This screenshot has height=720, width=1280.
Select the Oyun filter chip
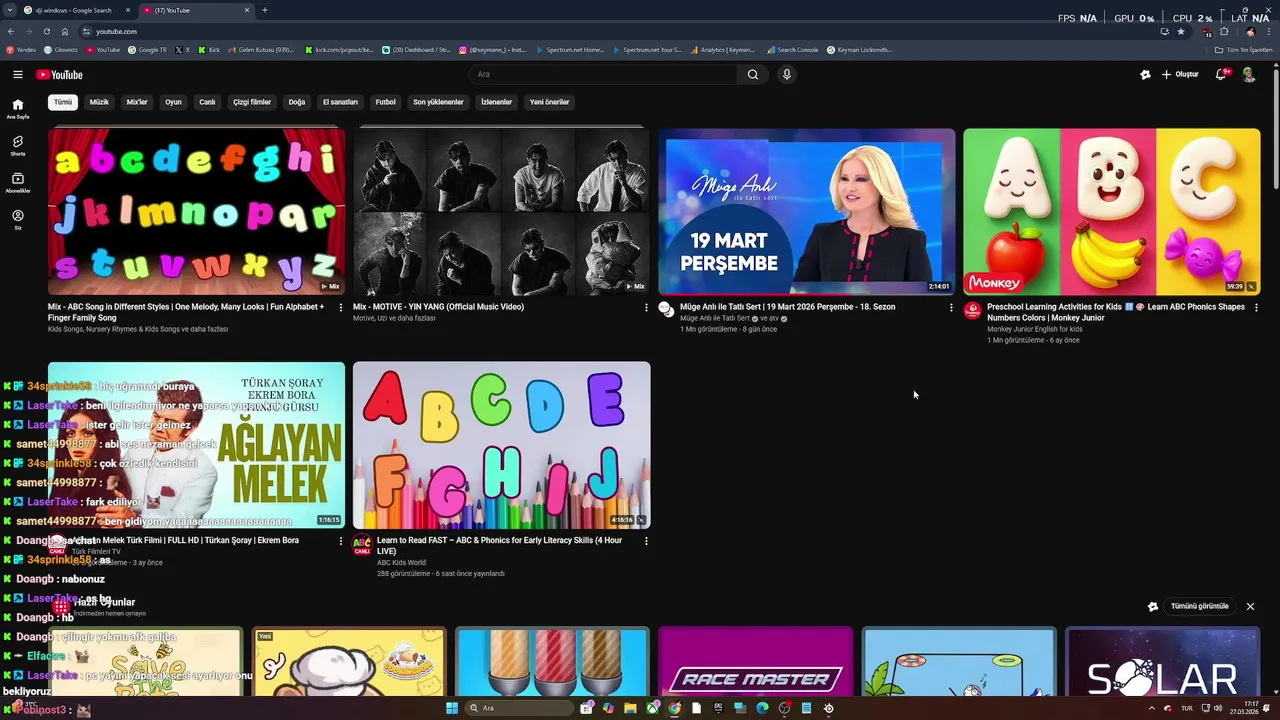[x=173, y=102]
